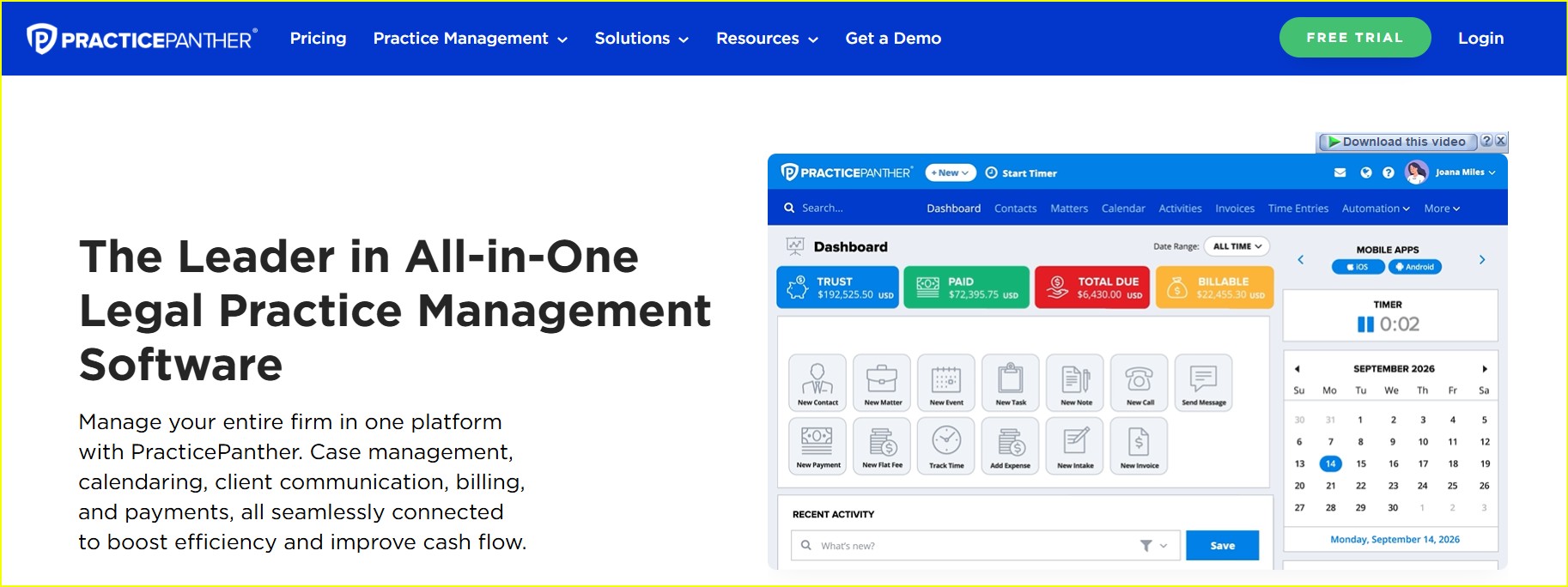Open the Invoices tab
This screenshot has width=1568, height=587.
coord(1235,209)
